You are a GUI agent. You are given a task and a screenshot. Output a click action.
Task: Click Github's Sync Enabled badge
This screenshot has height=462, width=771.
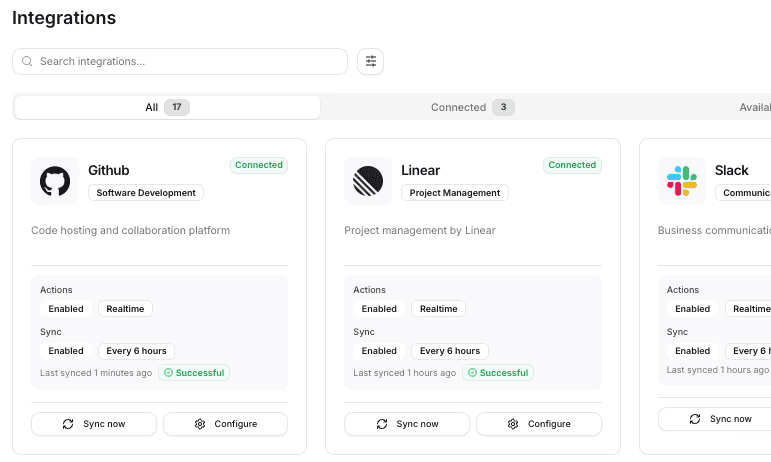[x=66, y=351]
